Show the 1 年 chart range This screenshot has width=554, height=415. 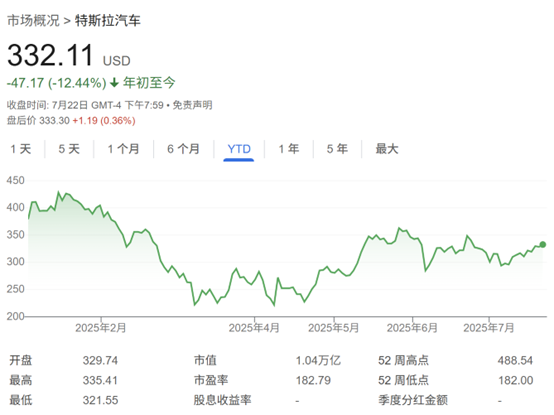pos(289,149)
